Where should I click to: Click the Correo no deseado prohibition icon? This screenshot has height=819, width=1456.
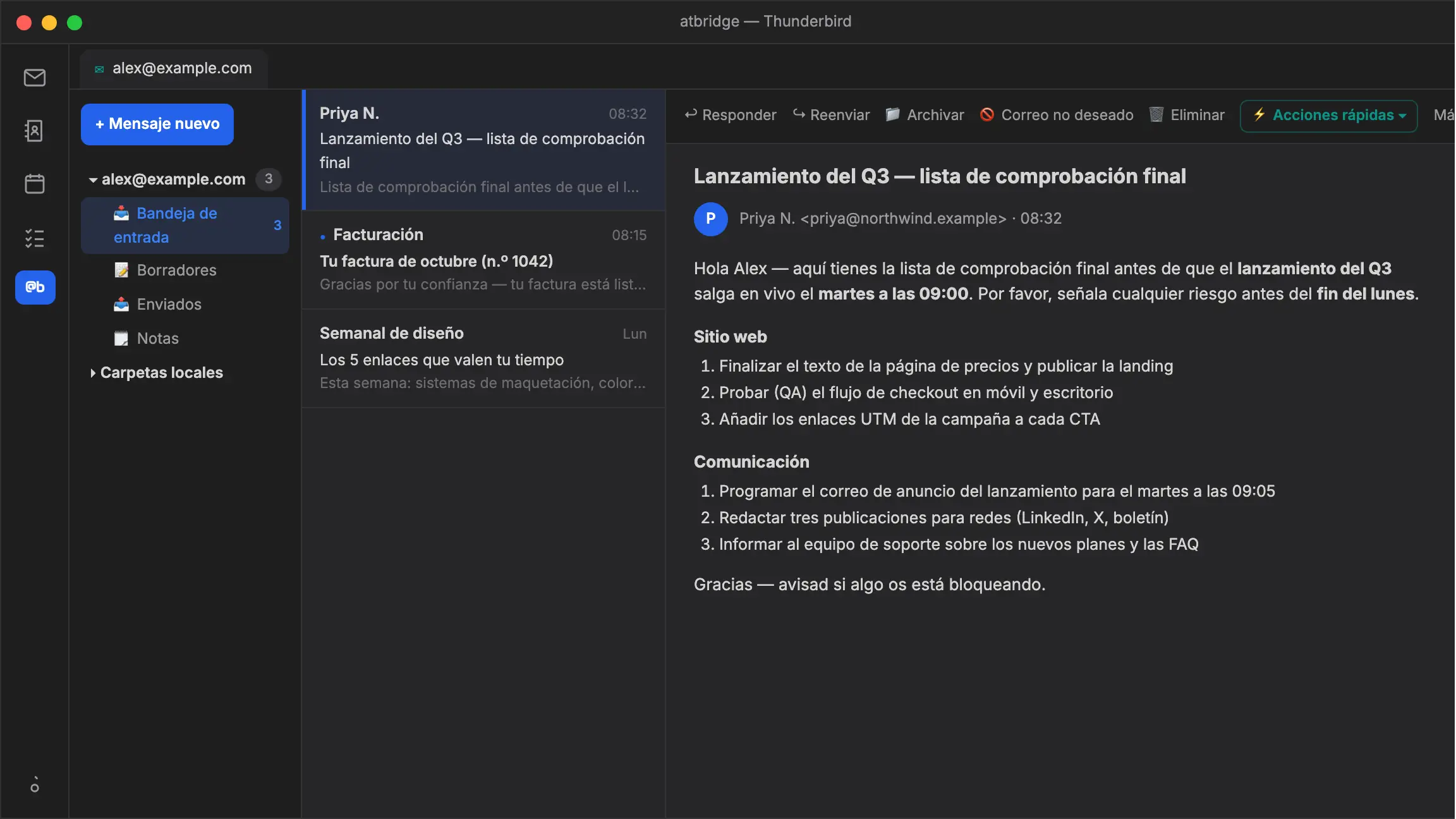tap(986, 114)
